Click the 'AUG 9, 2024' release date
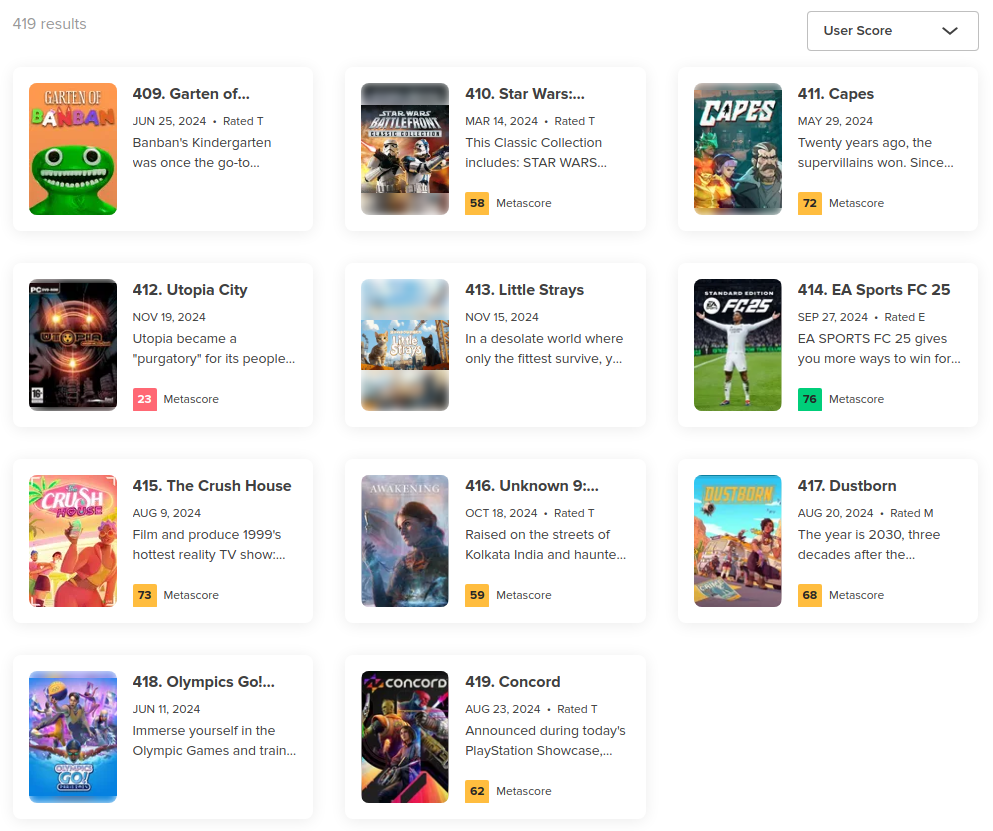The width and height of the screenshot is (993, 831). (167, 513)
